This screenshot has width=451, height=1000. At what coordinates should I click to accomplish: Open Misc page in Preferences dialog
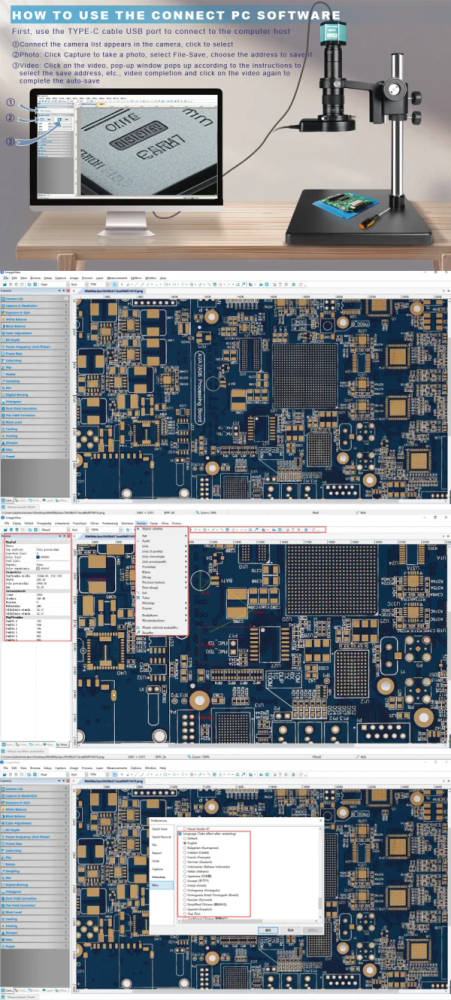click(162, 885)
